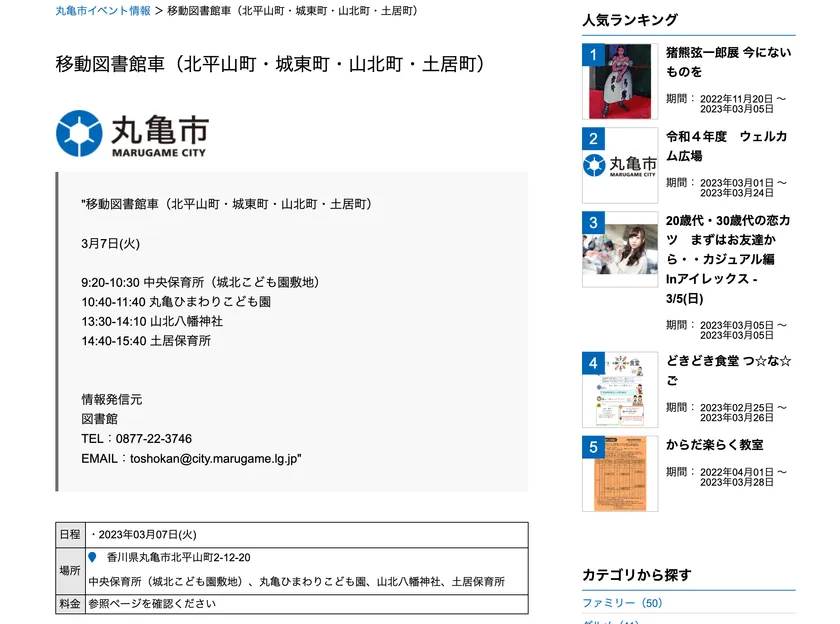Screen dimensions: 840x624
Task: Click the email toshokan@city.marugame.lg.jp text
Action: pyautogui.click(x=214, y=458)
